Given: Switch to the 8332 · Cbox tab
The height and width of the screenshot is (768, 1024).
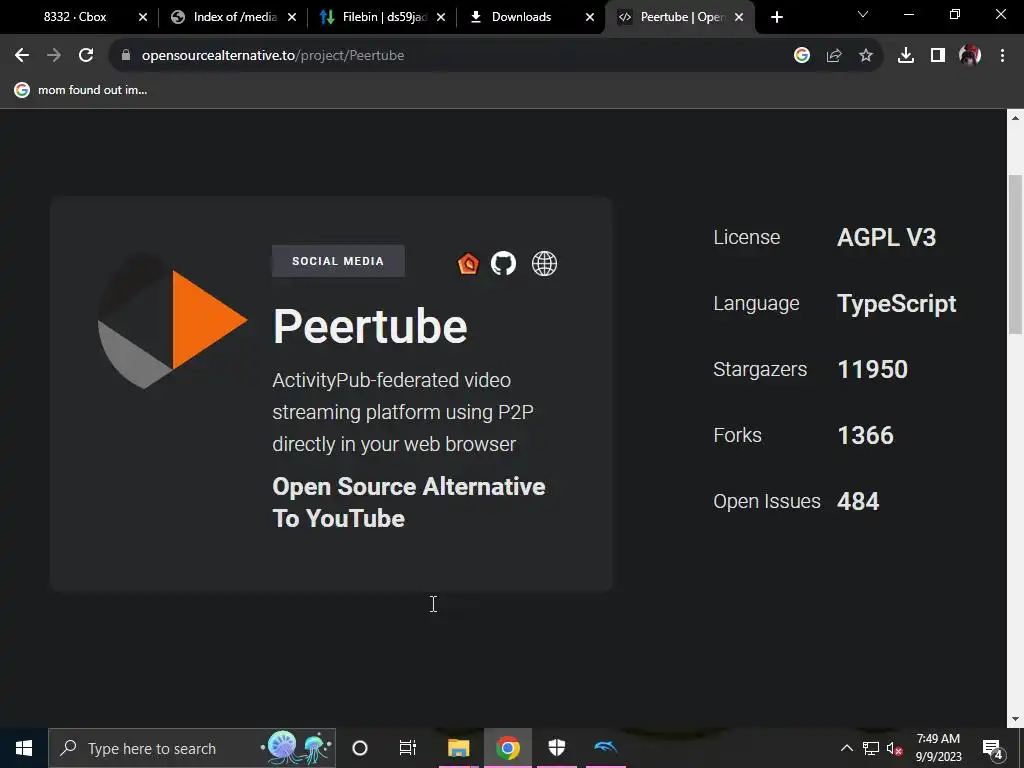Looking at the screenshot, I should point(75,17).
